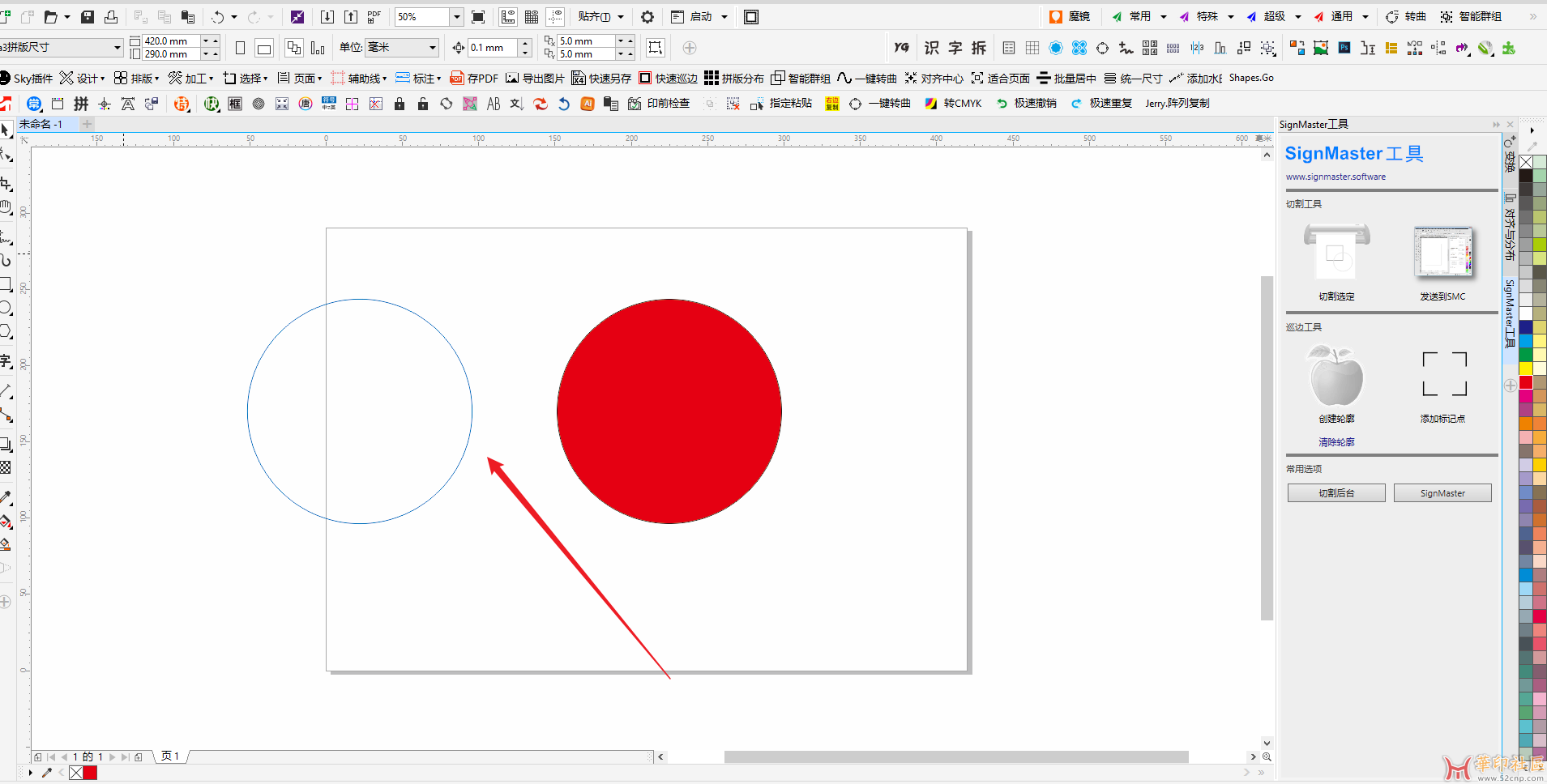The height and width of the screenshot is (784, 1547).
Task: Toggle current-page layout button
Action: pyautogui.click(x=318, y=48)
